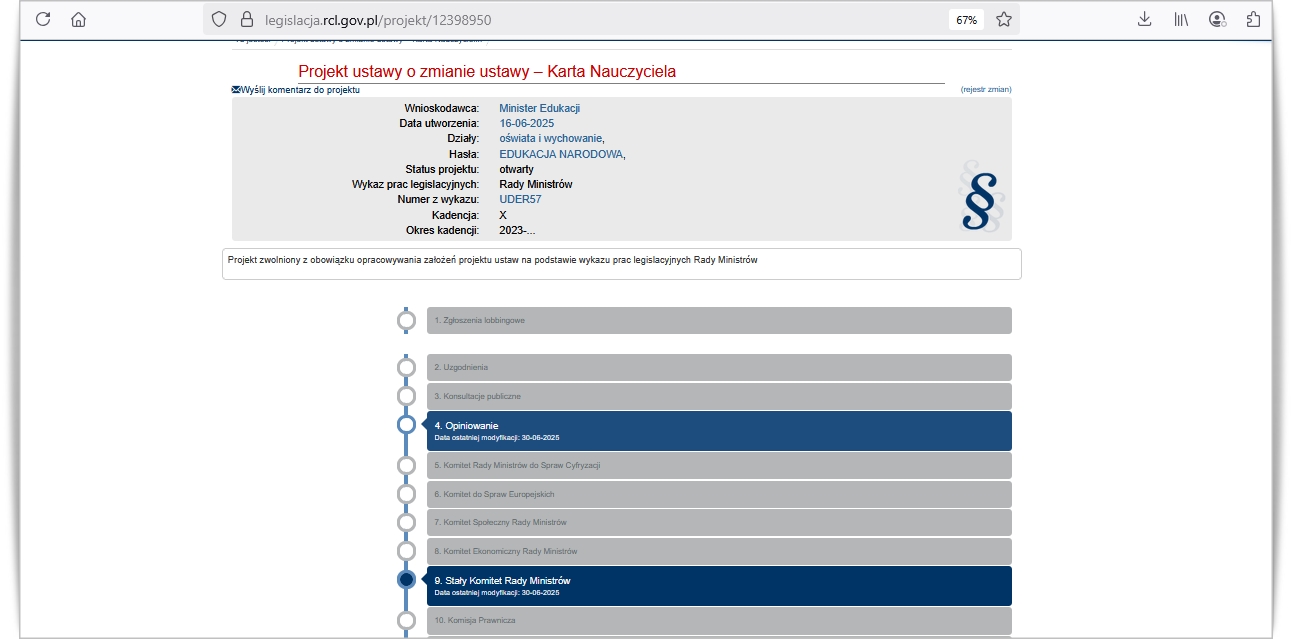Reset the 67% zoom level indicator
This screenshot has width=1292, height=639.
(x=966, y=20)
